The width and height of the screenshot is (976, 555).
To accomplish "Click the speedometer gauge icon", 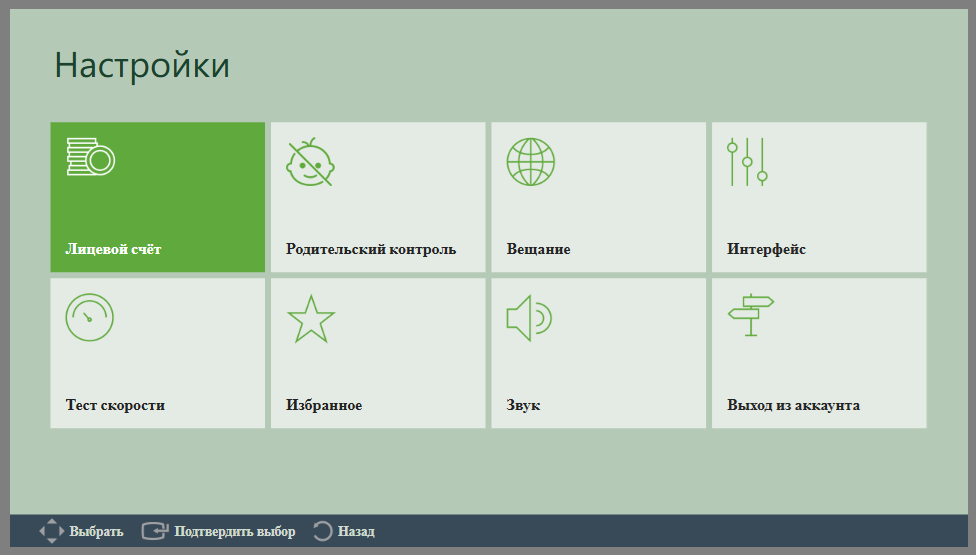I will [x=90, y=317].
